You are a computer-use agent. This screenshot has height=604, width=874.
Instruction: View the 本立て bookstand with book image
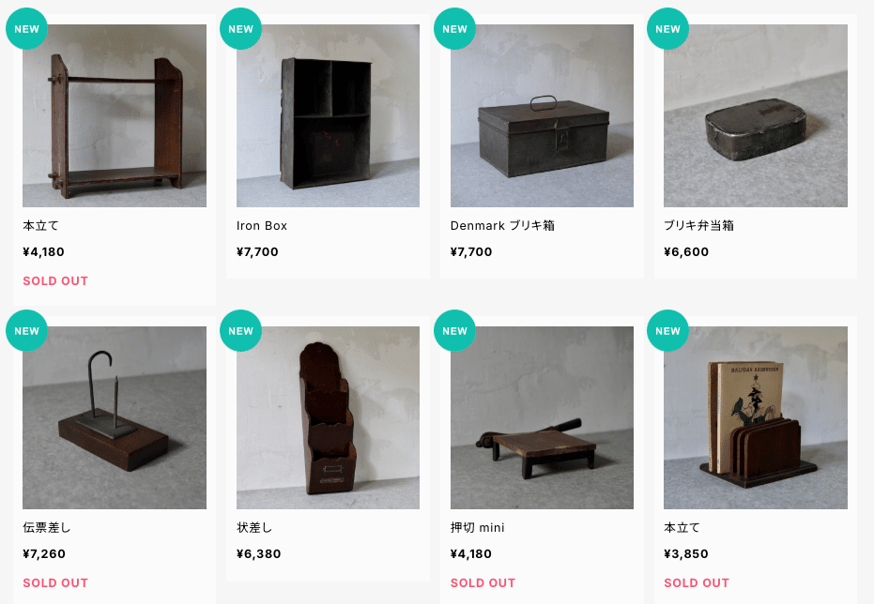(755, 417)
